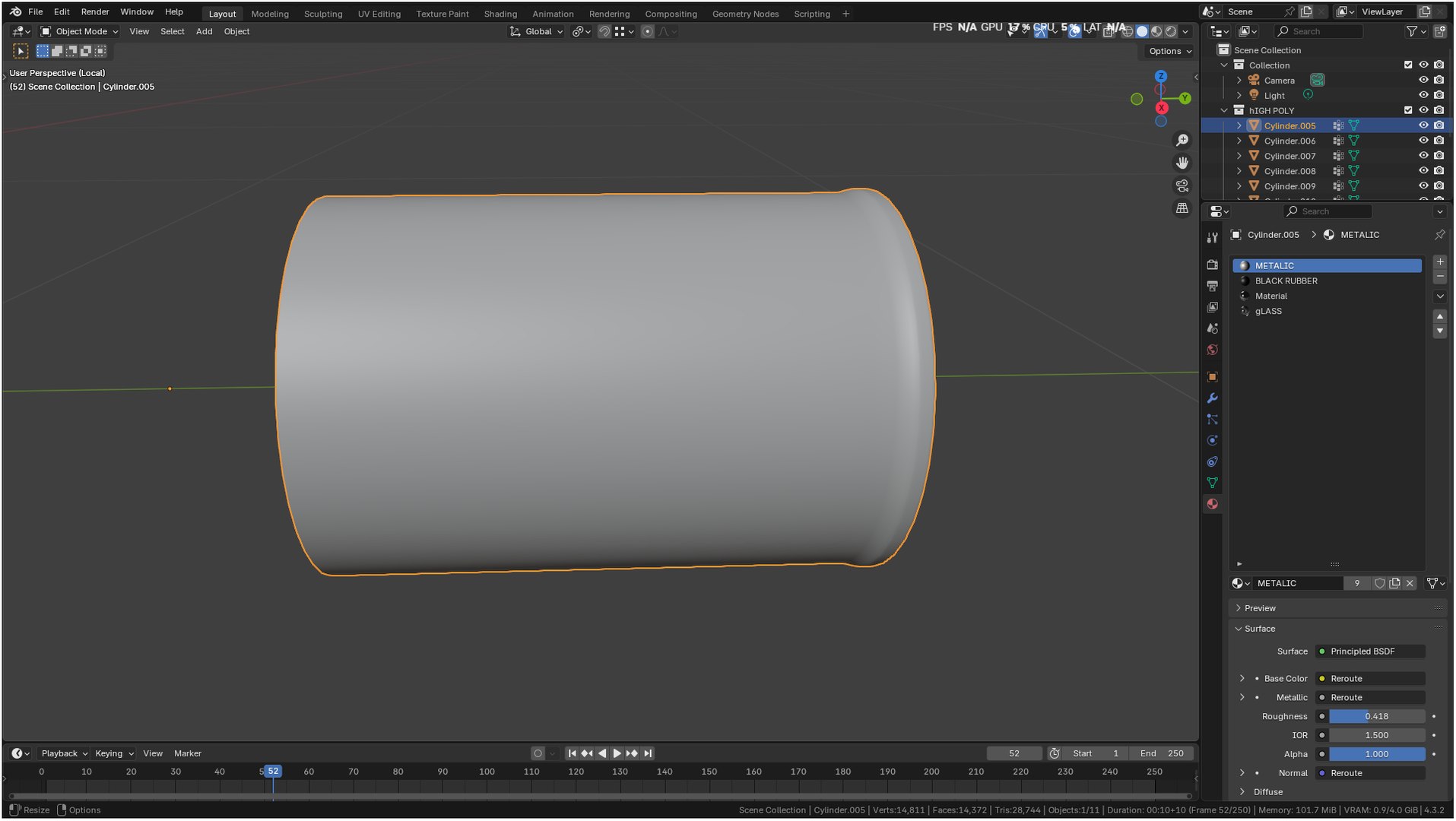Hide Cylinder.006 in viewport

(x=1423, y=141)
